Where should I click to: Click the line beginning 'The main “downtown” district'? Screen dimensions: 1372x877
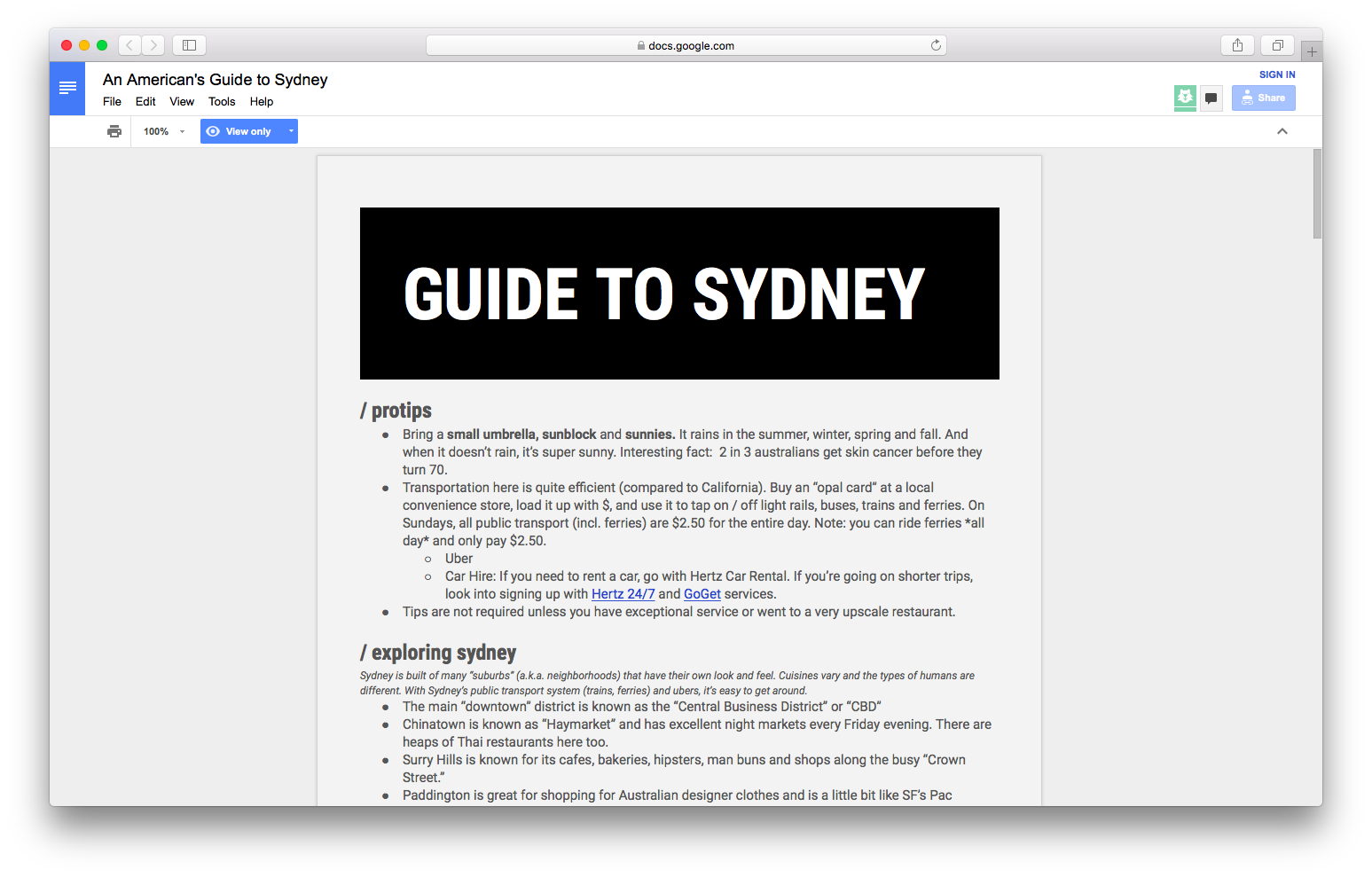642,707
